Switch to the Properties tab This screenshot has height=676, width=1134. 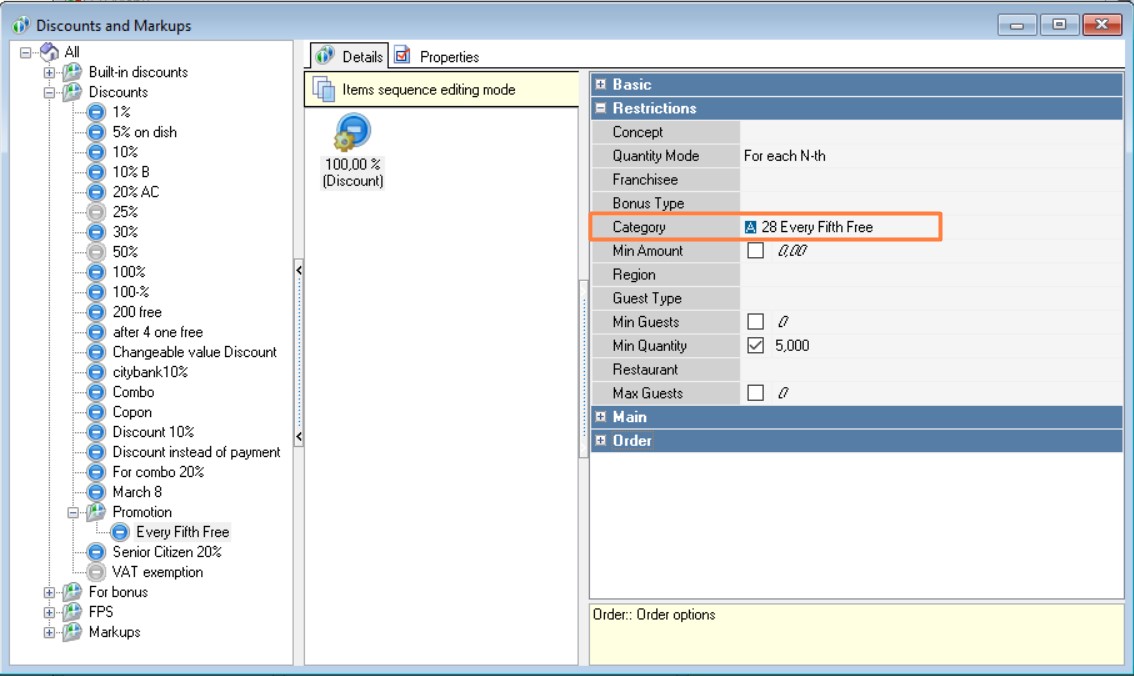coord(438,57)
